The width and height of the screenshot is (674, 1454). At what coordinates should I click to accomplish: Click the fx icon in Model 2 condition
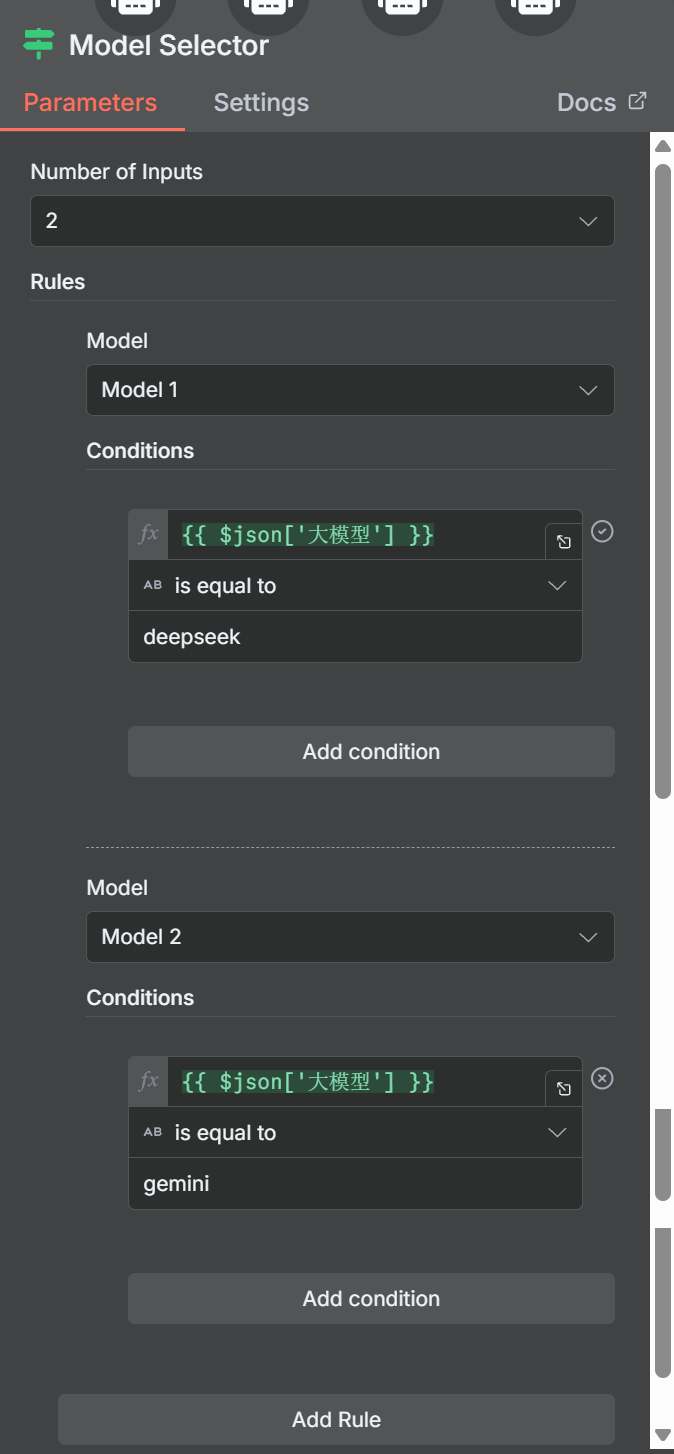click(149, 1081)
